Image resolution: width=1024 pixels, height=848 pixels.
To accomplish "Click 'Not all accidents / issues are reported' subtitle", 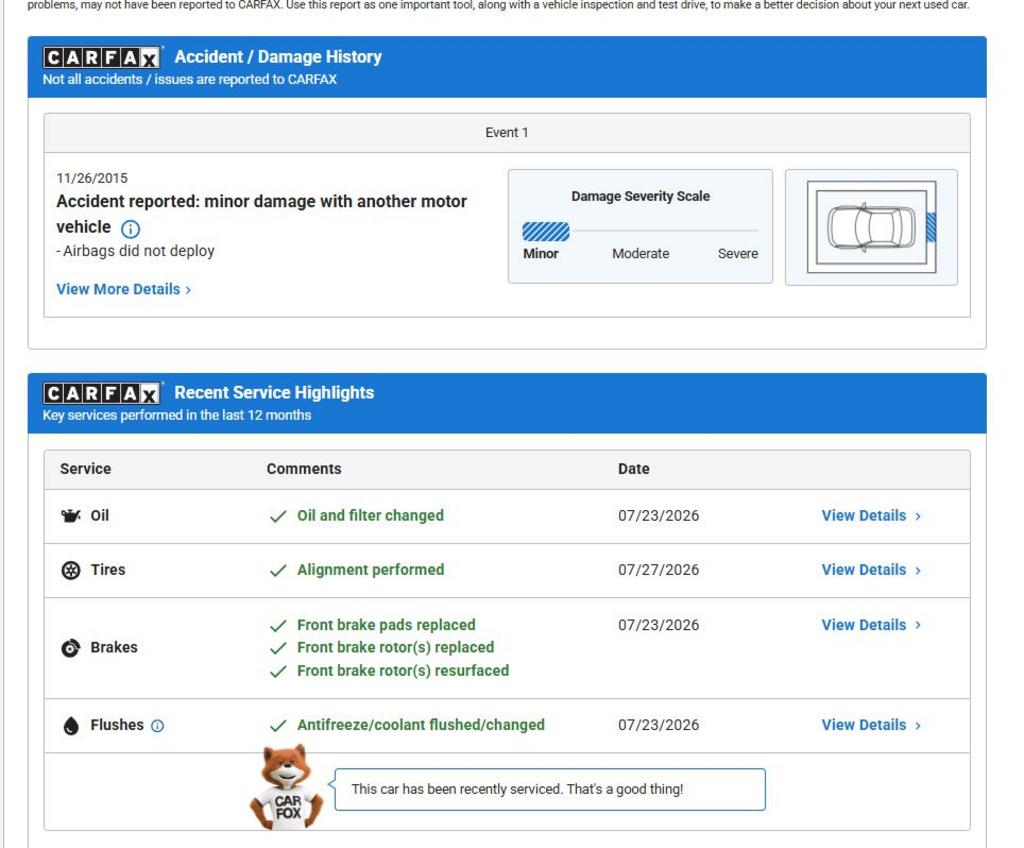I will click(x=190, y=80).
